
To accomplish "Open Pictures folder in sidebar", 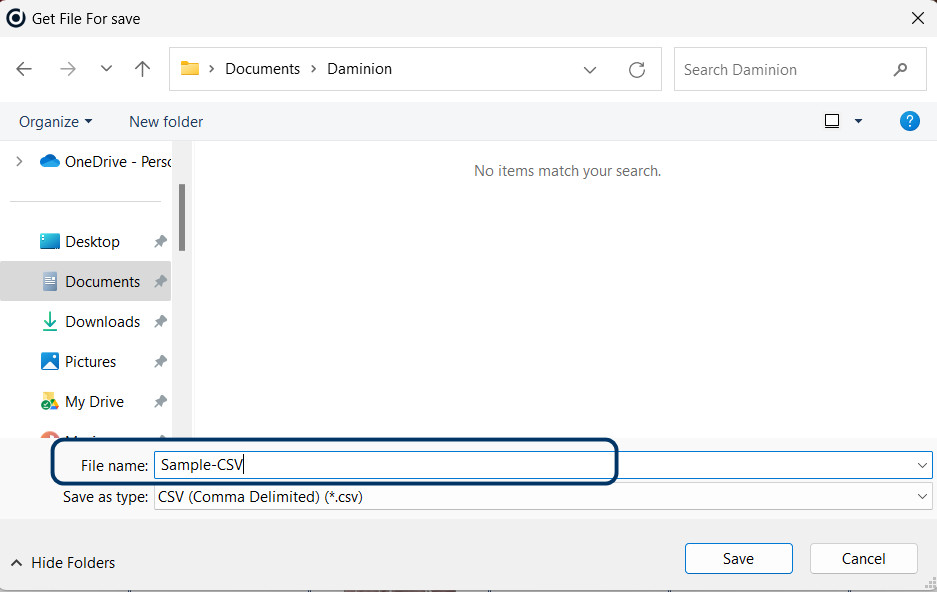I will [90, 361].
